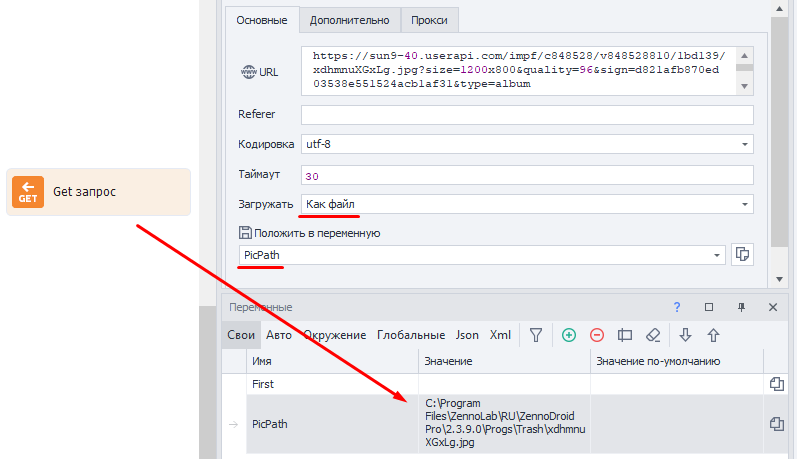Click copy icon in the First variable row
The width and height of the screenshot is (797, 459).
click(x=776, y=384)
